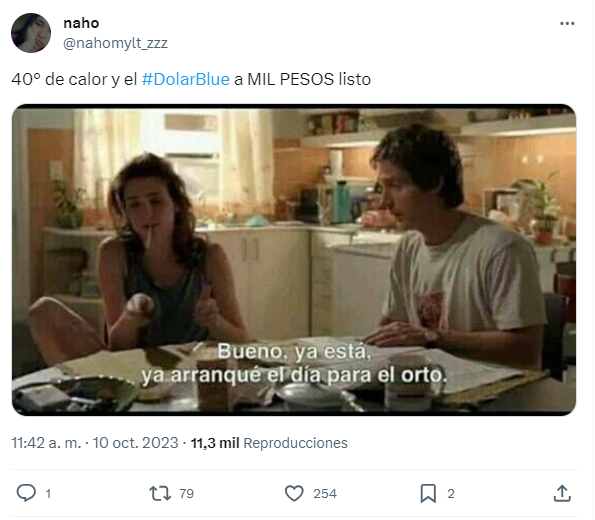Open the three-dot more options menu
The height and width of the screenshot is (520, 595).
point(567,24)
